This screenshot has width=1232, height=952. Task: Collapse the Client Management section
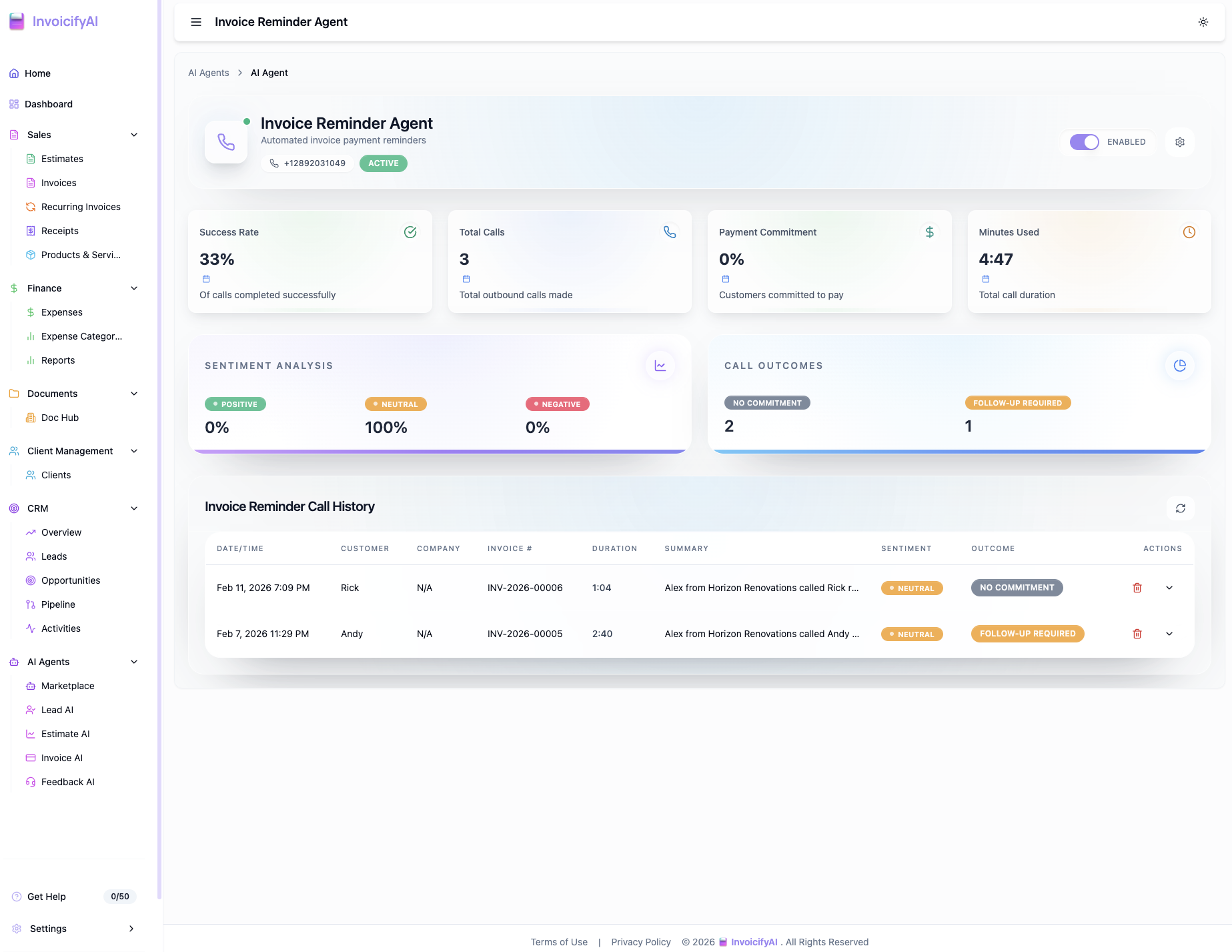(x=134, y=451)
